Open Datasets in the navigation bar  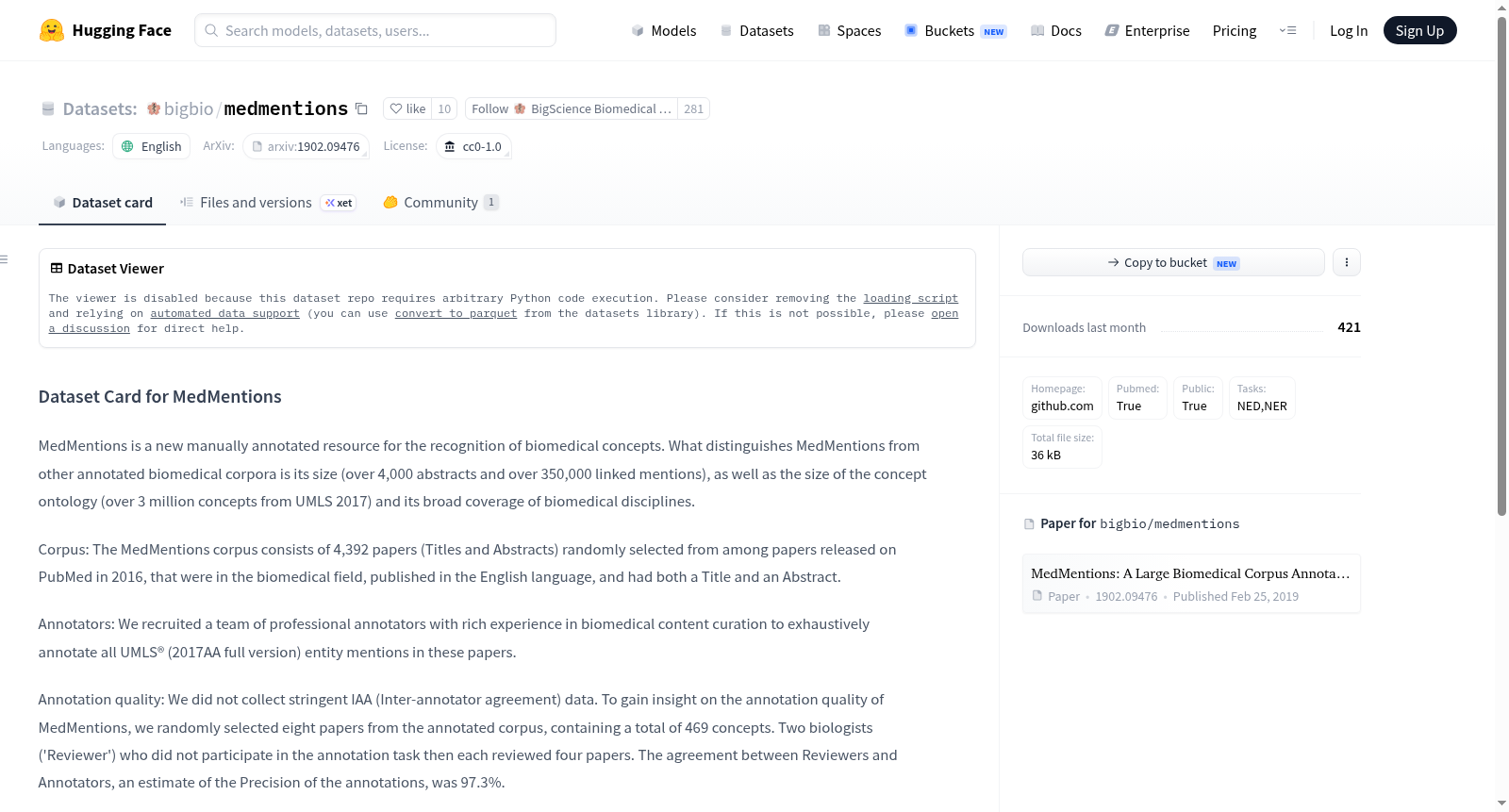(756, 30)
